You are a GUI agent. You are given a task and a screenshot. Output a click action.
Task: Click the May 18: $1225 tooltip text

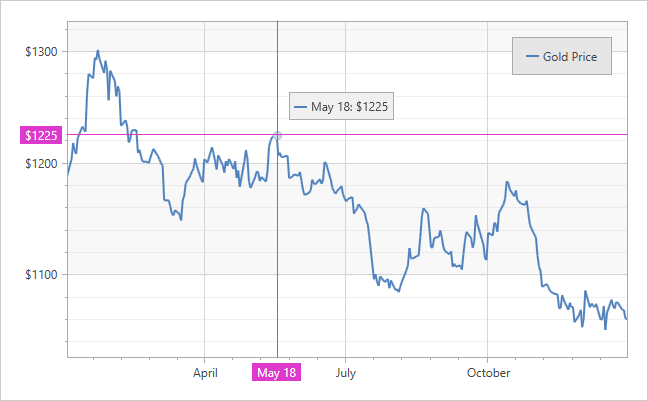pyautogui.click(x=349, y=106)
